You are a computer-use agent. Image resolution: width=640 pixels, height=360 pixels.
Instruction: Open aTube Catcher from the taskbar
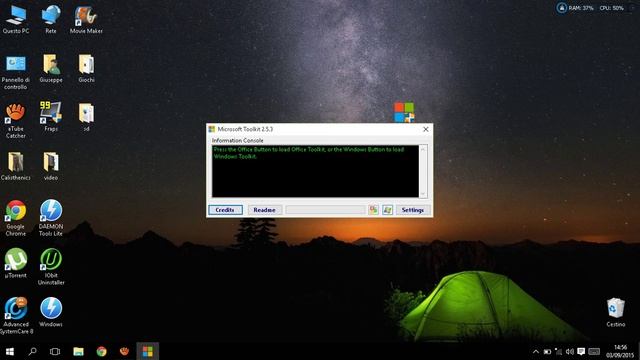(124, 351)
